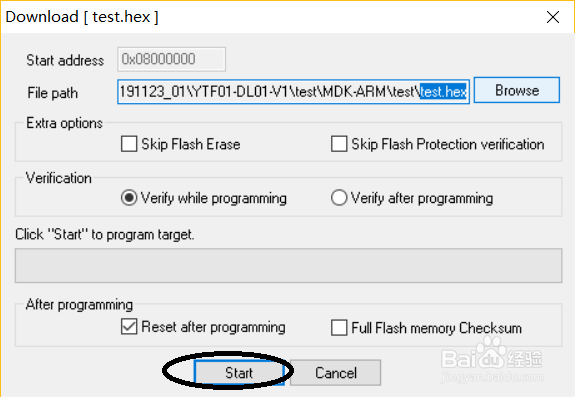Choose Verify after programming option

(x=339, y=198)
